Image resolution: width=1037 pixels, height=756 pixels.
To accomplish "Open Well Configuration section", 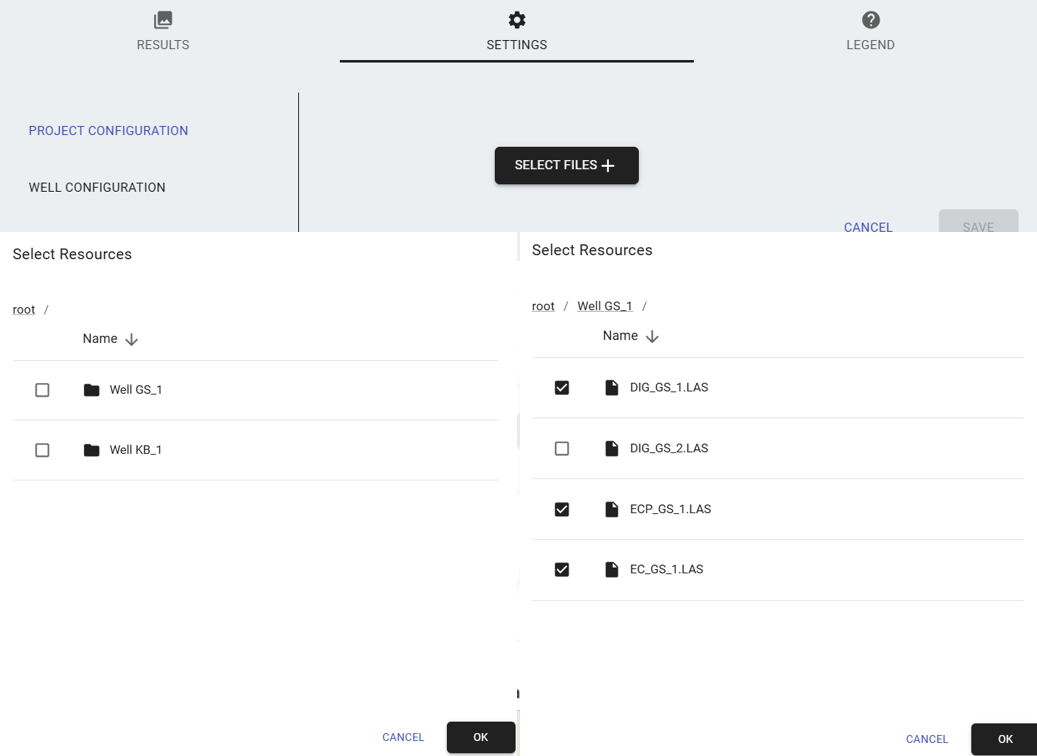I will click(97, 188).
